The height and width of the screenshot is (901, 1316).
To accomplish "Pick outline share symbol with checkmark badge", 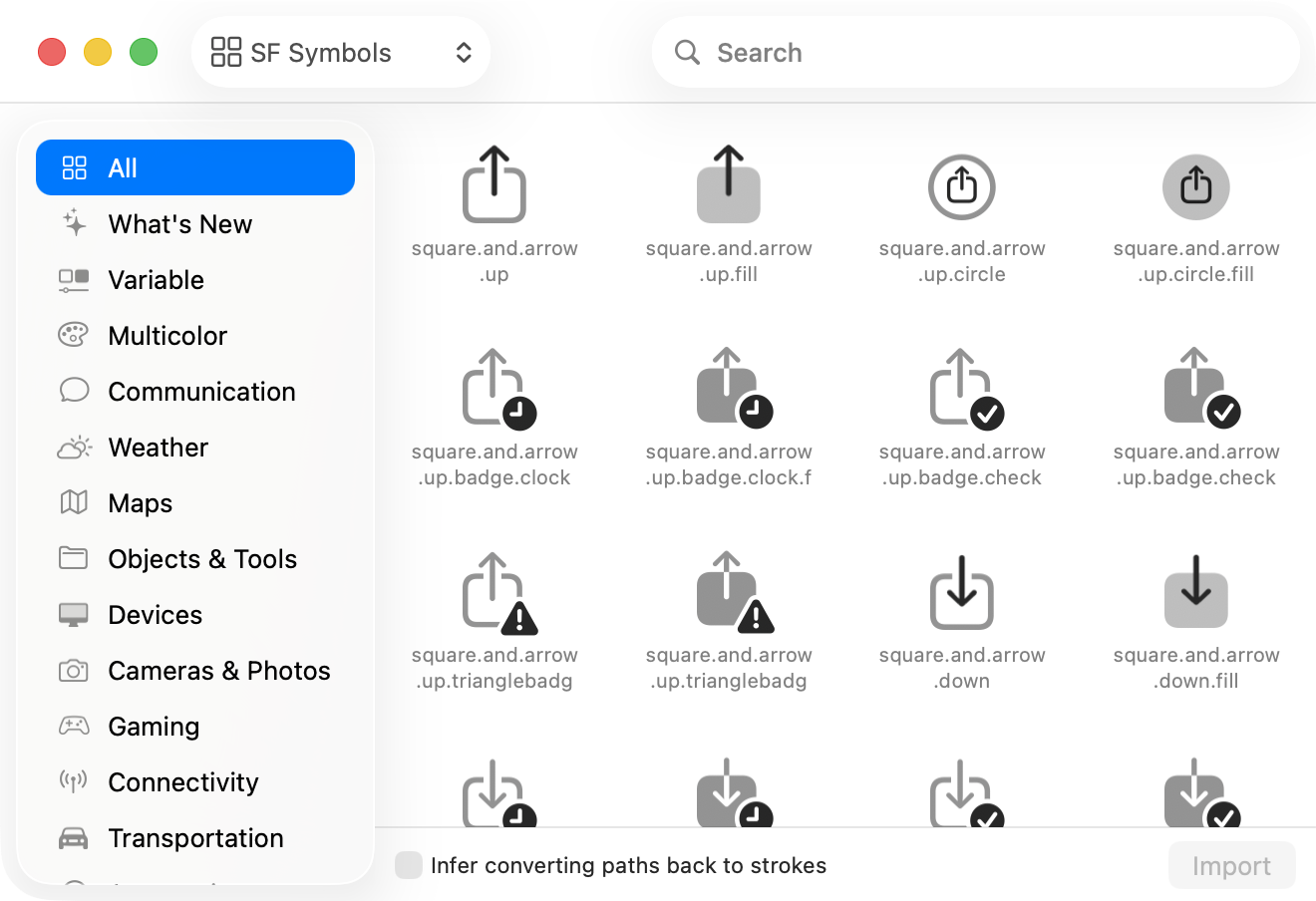I will pos(967,389).
